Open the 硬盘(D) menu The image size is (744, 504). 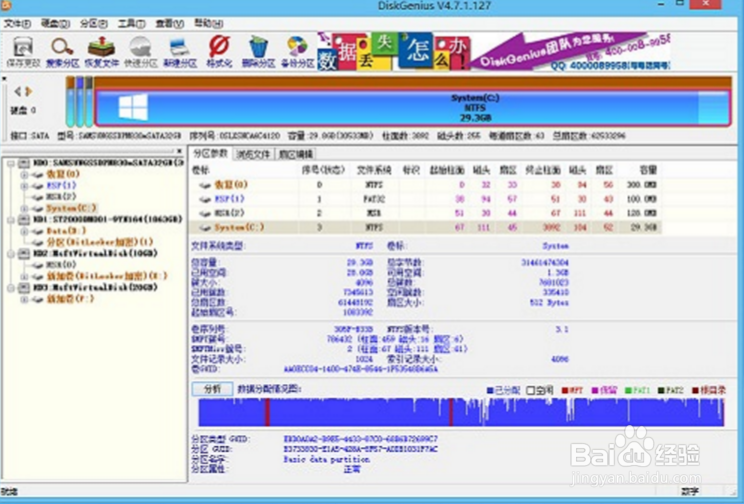pyautogui.click(x=55, y=23)
